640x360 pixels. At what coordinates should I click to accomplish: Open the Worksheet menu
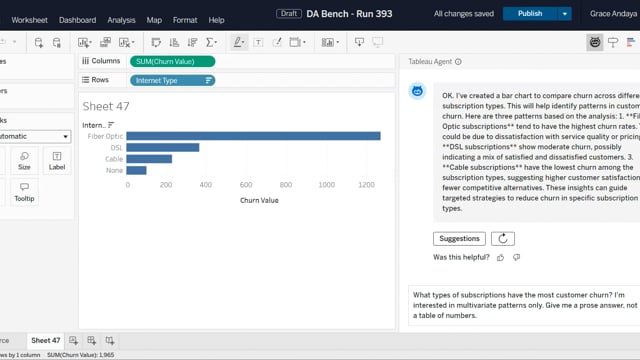(x=29, y=20)
